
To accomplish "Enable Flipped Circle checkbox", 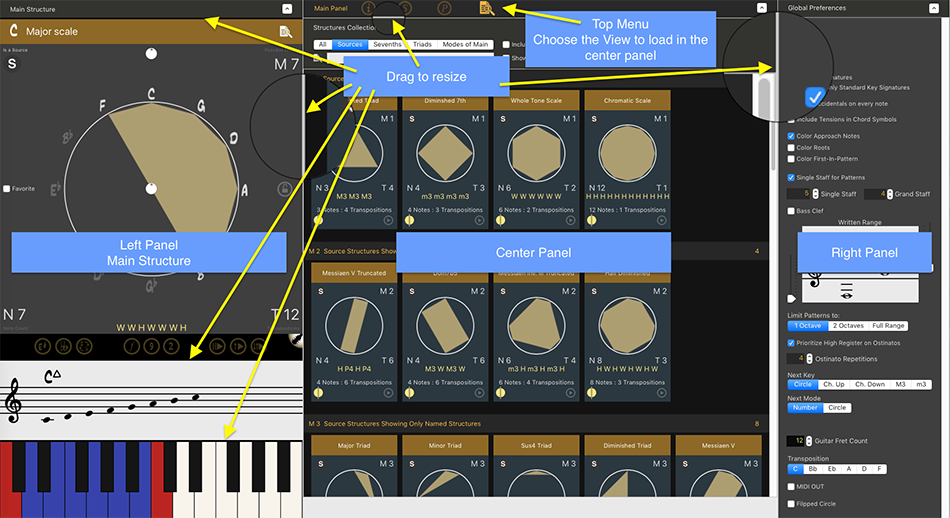I will (791, 503).
